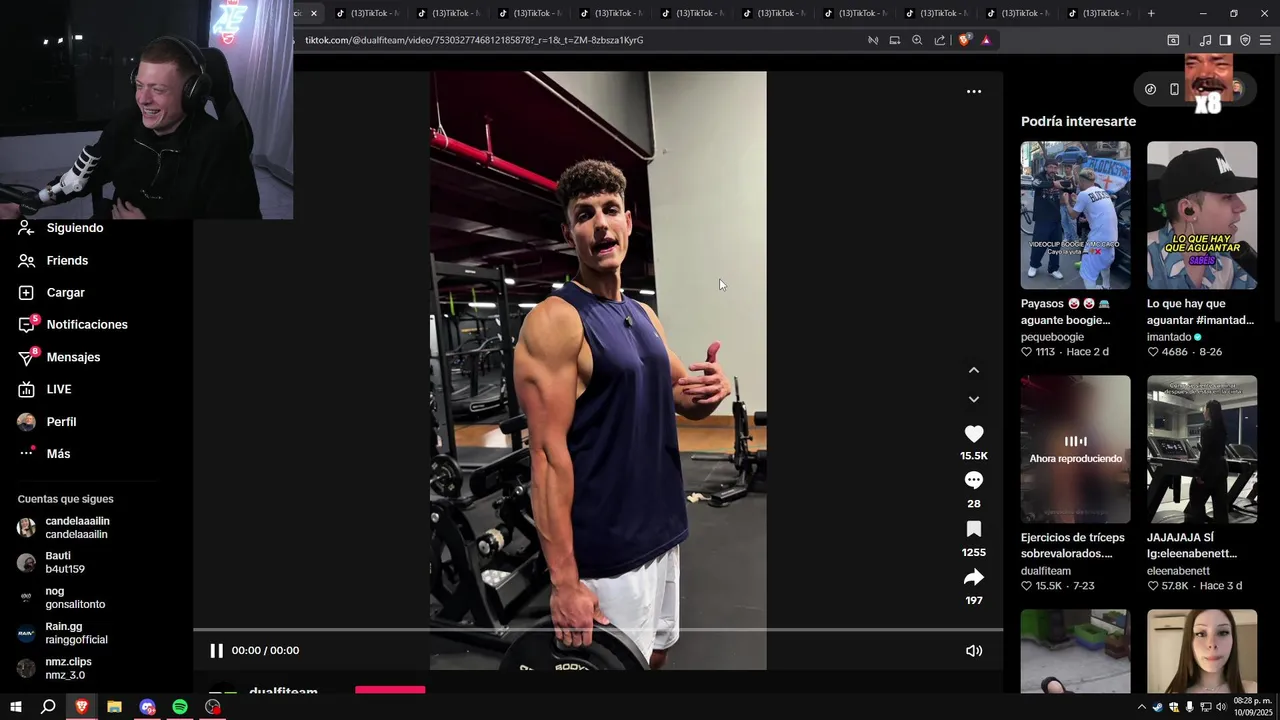Viewport: 1280px width, 720px height.
Task: Open Lo que hay que aguantar thumbnail
Action: [1202, 215]
